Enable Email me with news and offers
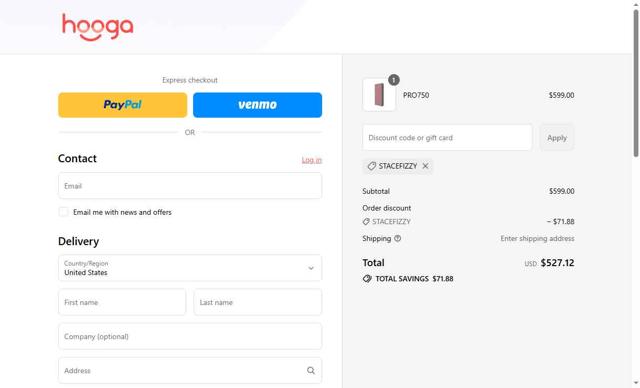 point(63,212)
